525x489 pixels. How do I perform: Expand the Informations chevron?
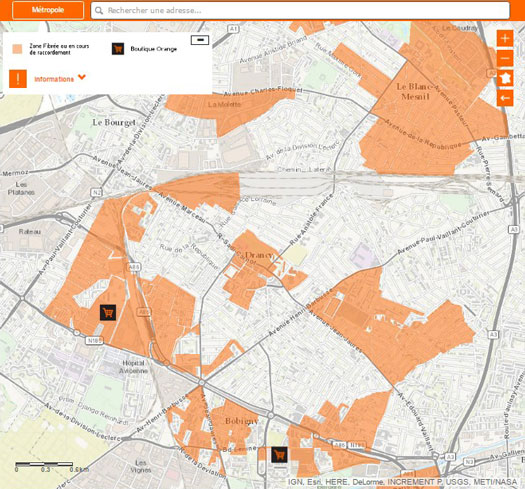point(82,77)
